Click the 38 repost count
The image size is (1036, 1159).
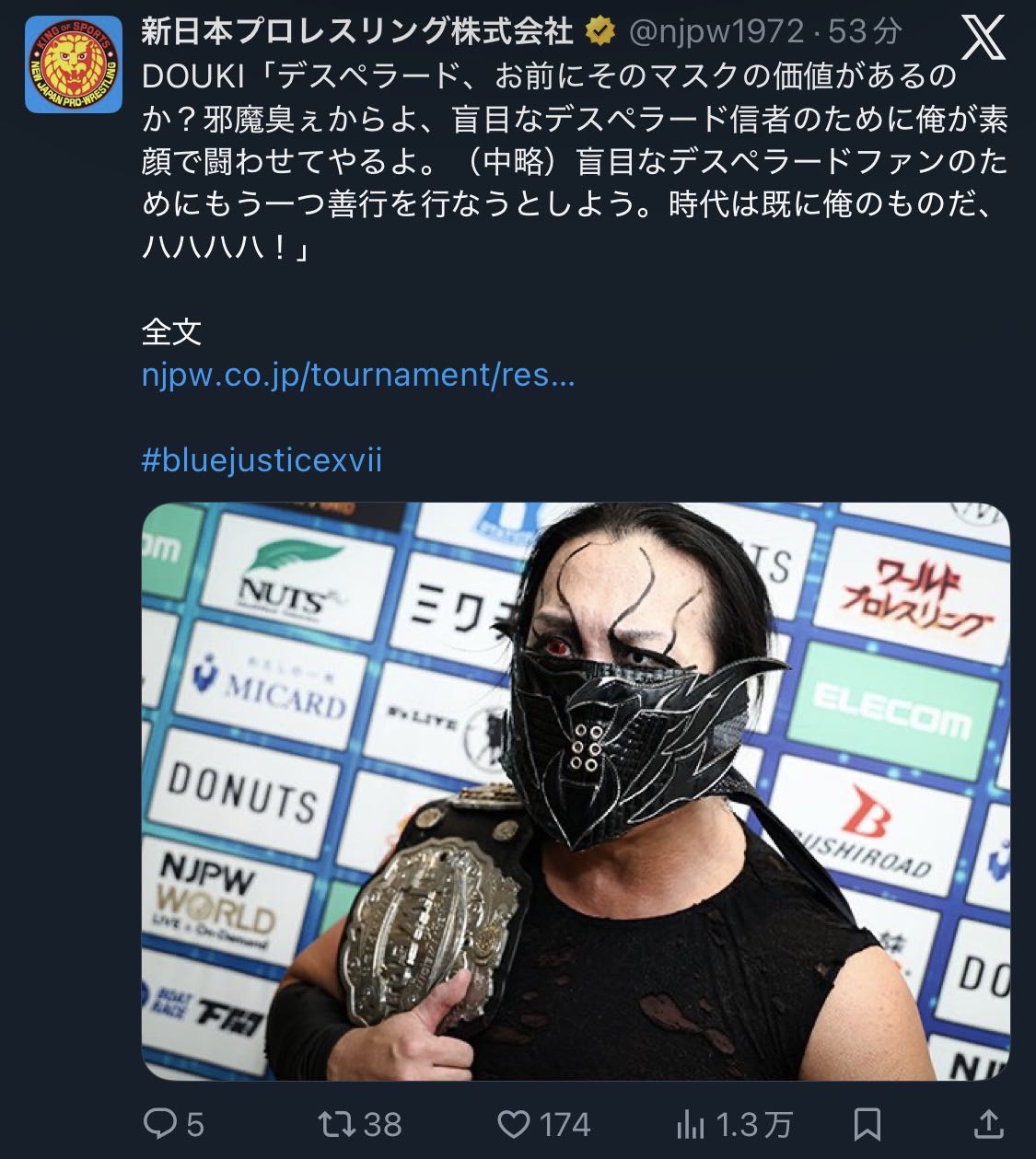pyautogui.click(x=382, y=1124)
